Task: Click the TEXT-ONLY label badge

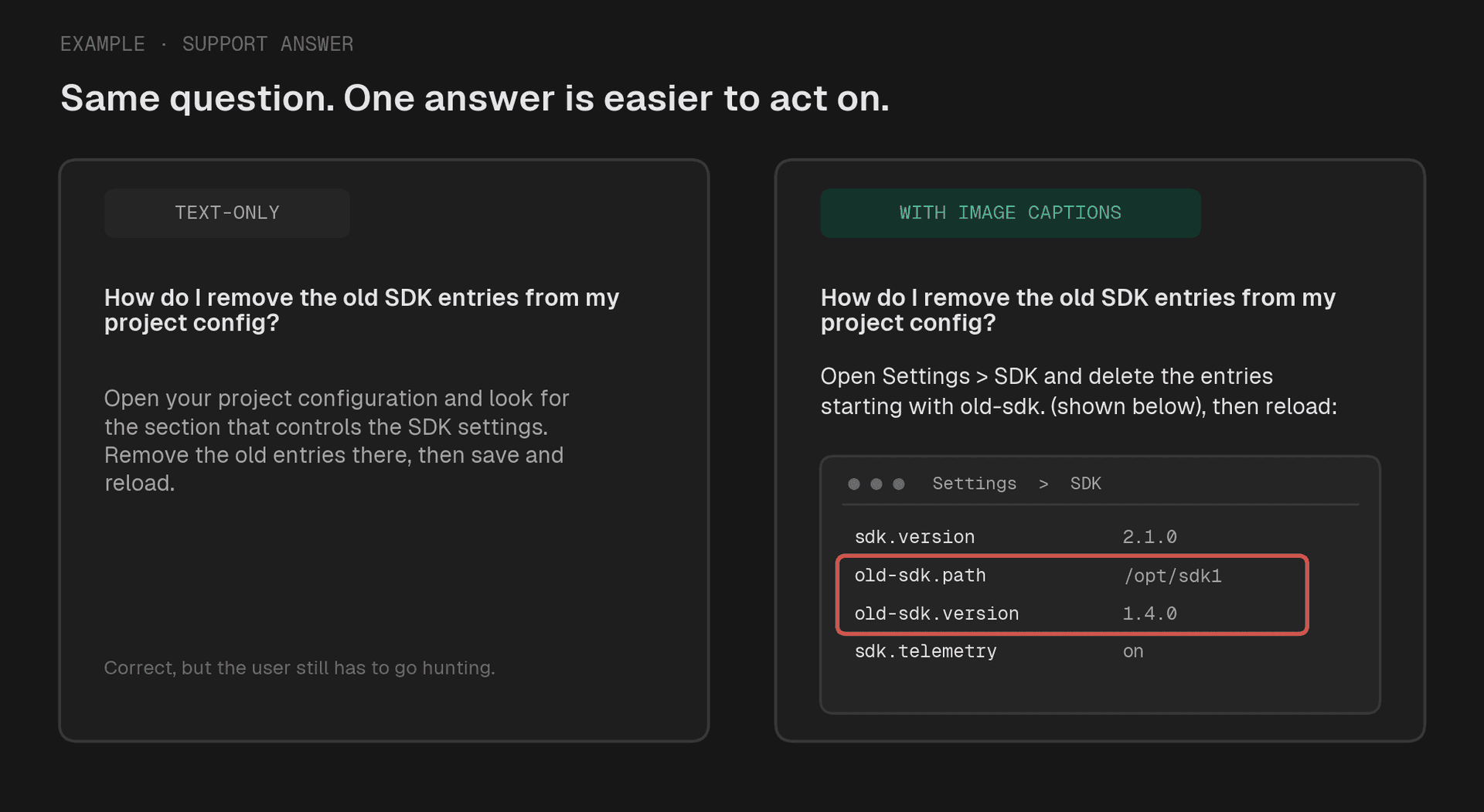Action: click(227, 213)
